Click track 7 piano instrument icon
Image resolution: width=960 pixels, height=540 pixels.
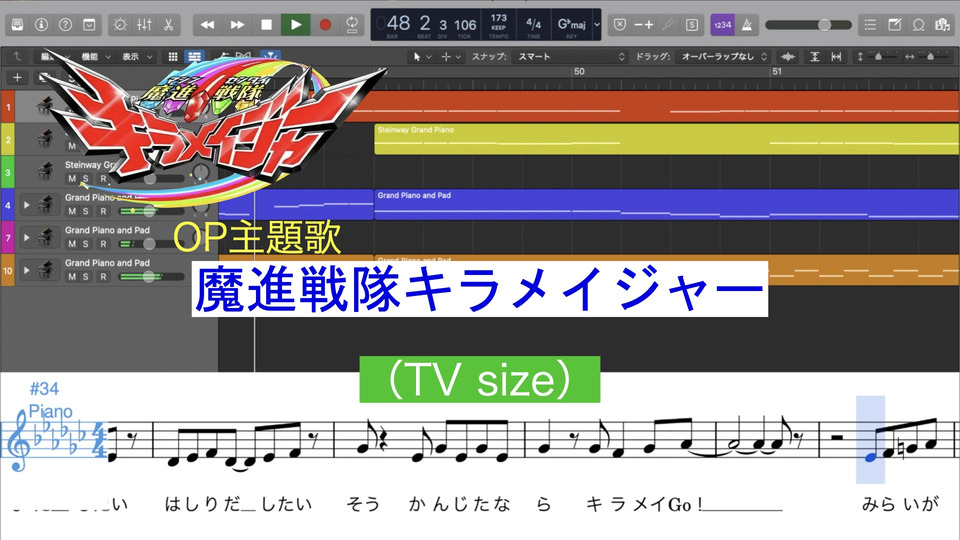click(45, 237)
